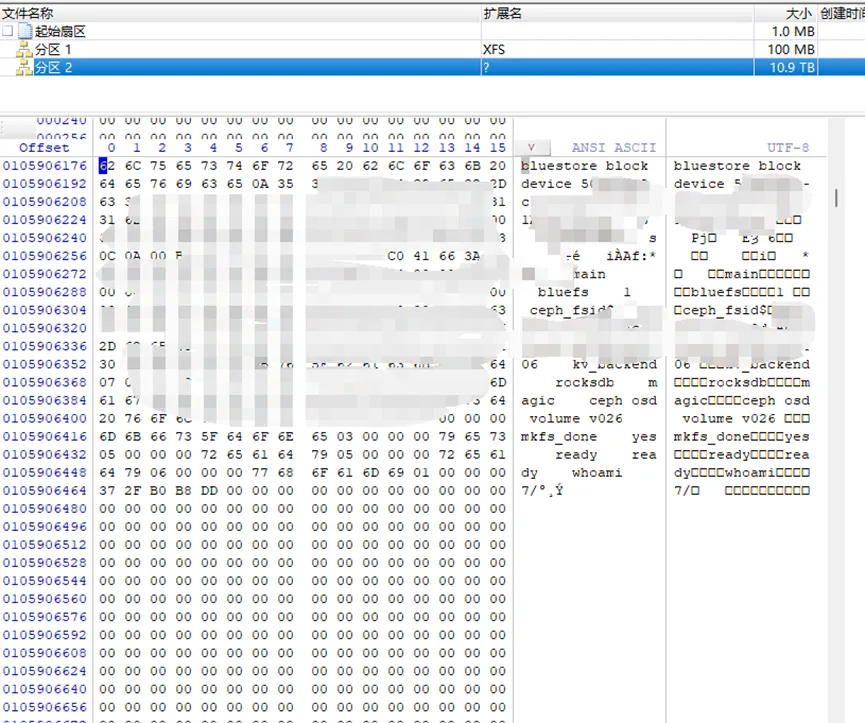This screenshot has height=723, width=865.
Task: Select the highlighted 分区 2 row name
Action: click(53, 68)
